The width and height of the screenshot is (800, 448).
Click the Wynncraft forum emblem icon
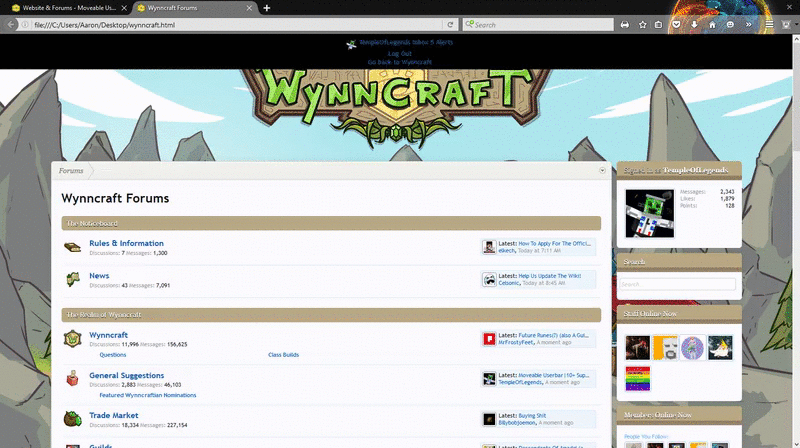tap(72, 339)
